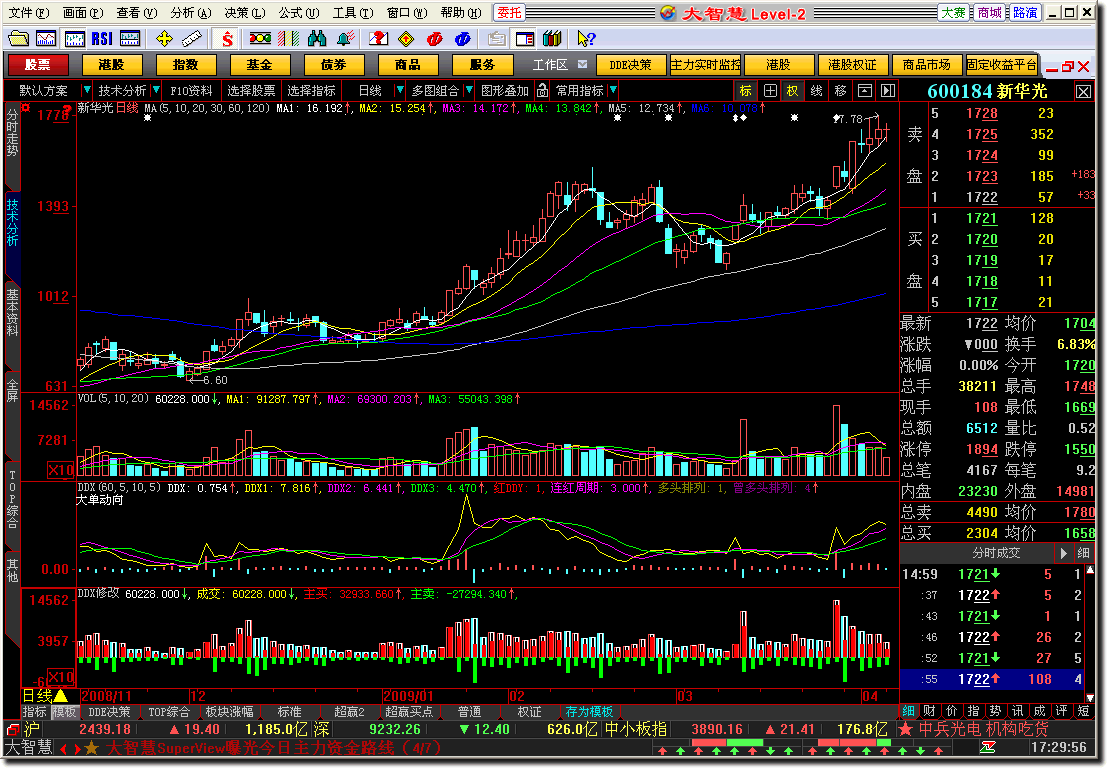
Task: Click the RSI indicator toolbar icon
Action: click(102, 39)
